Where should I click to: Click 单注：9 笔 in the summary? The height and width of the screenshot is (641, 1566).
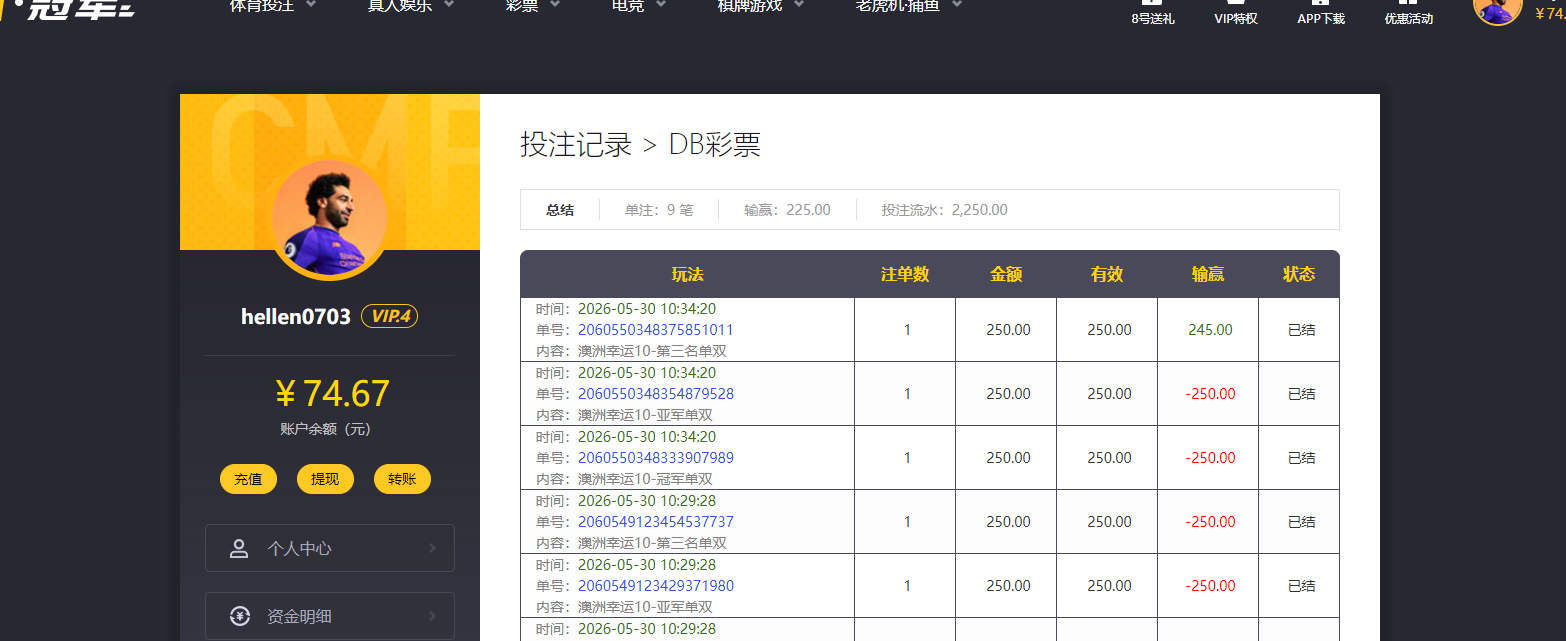(659, 210)
